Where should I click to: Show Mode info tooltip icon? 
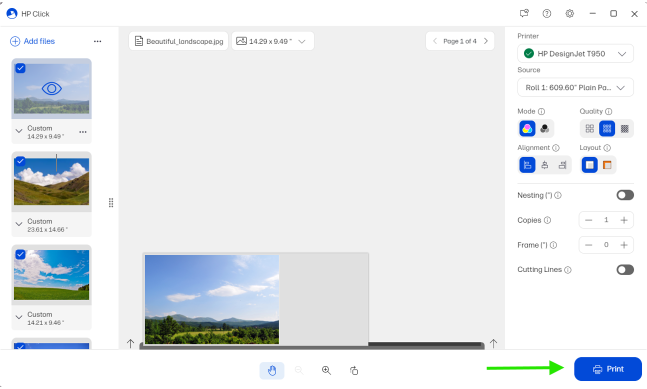[541, 111]
